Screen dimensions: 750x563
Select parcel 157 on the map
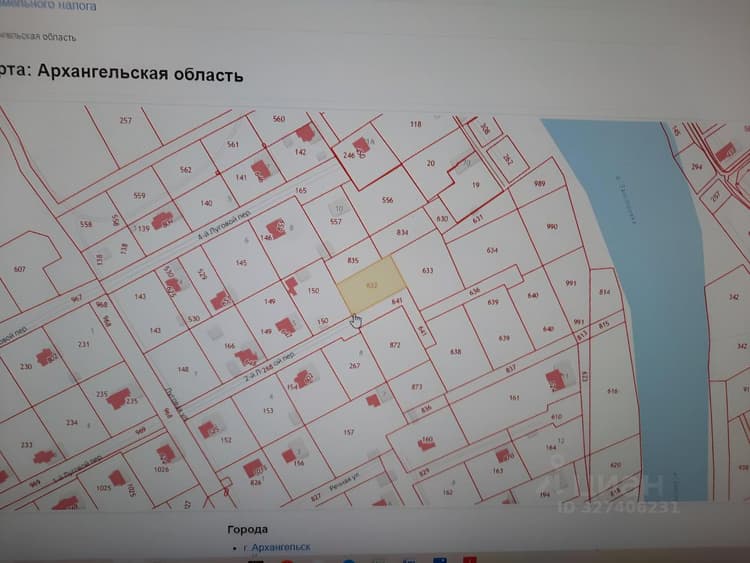coord(349,432)
